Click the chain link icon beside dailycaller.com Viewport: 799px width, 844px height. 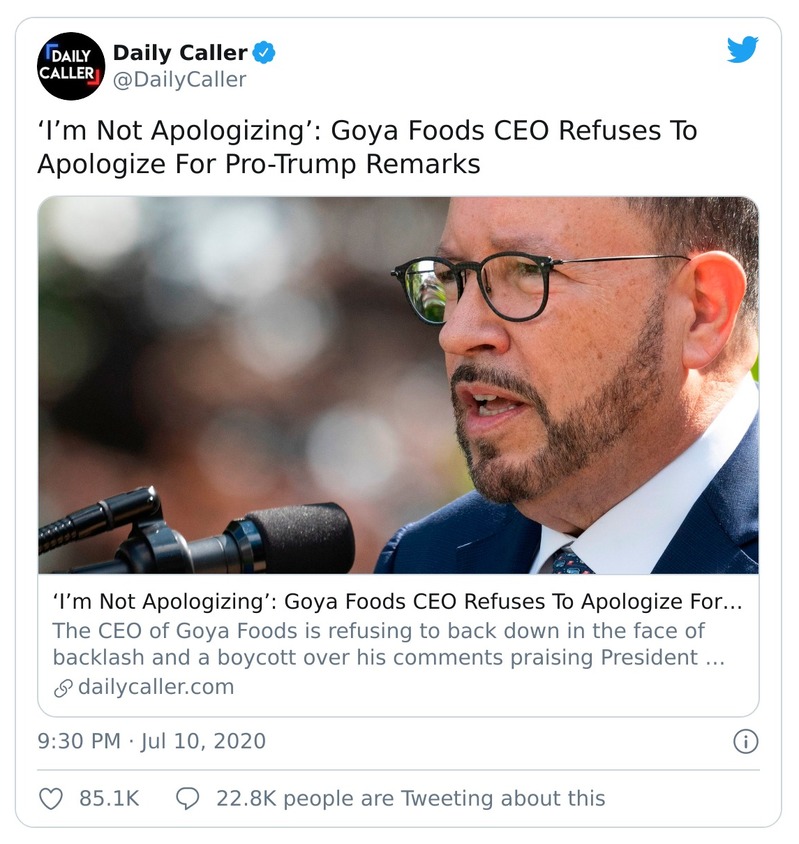pos(61,687)
